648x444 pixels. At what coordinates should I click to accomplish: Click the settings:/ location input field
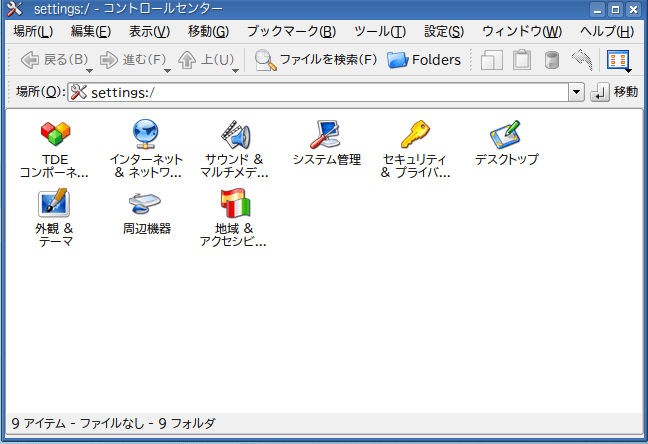click(x=318, y=92)
